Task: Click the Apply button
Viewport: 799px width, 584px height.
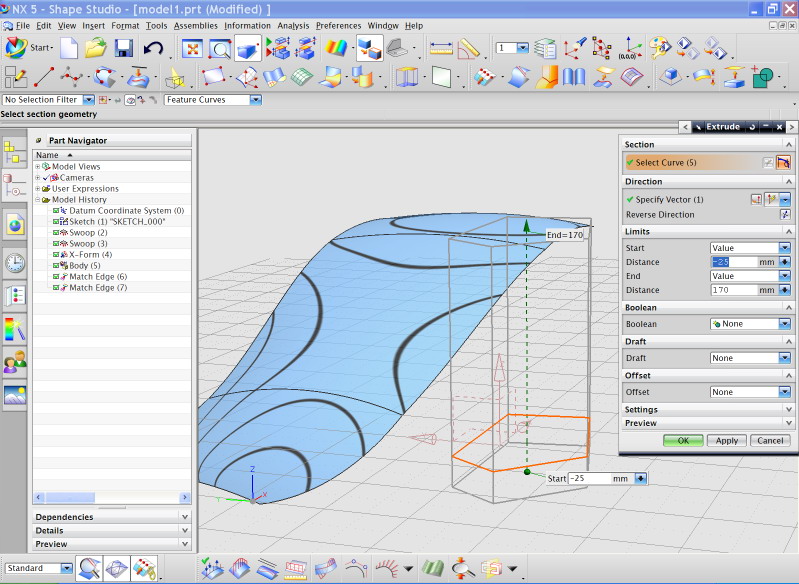Action: [x=727, y=440]
